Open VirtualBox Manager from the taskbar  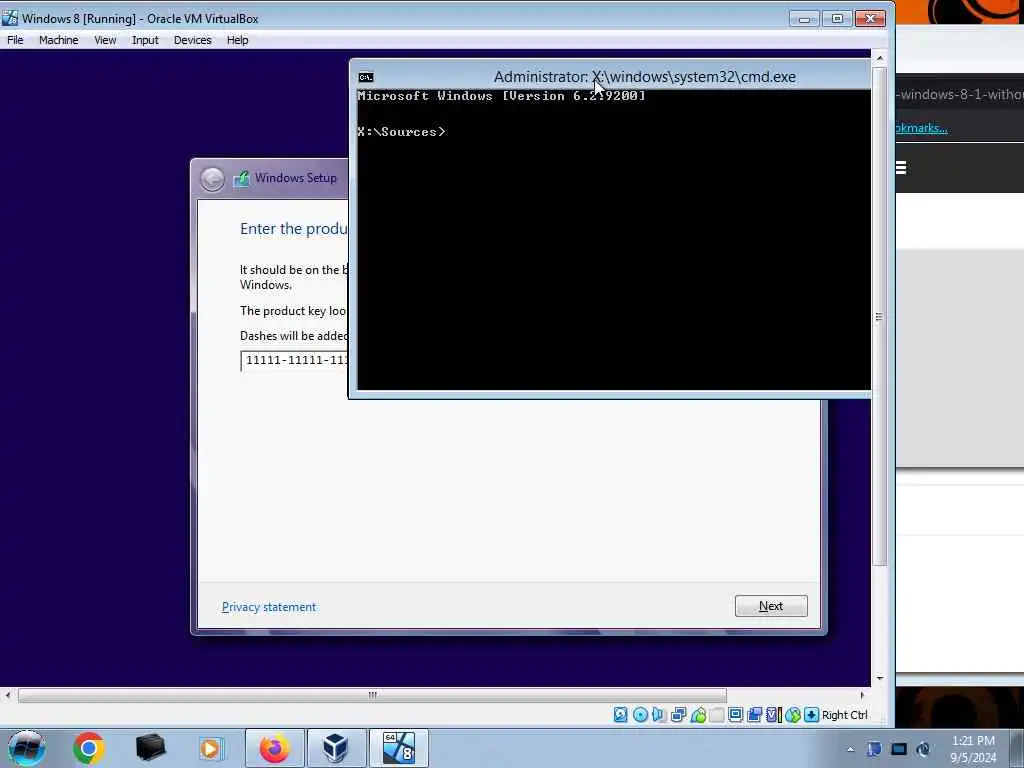pos(336,748)
